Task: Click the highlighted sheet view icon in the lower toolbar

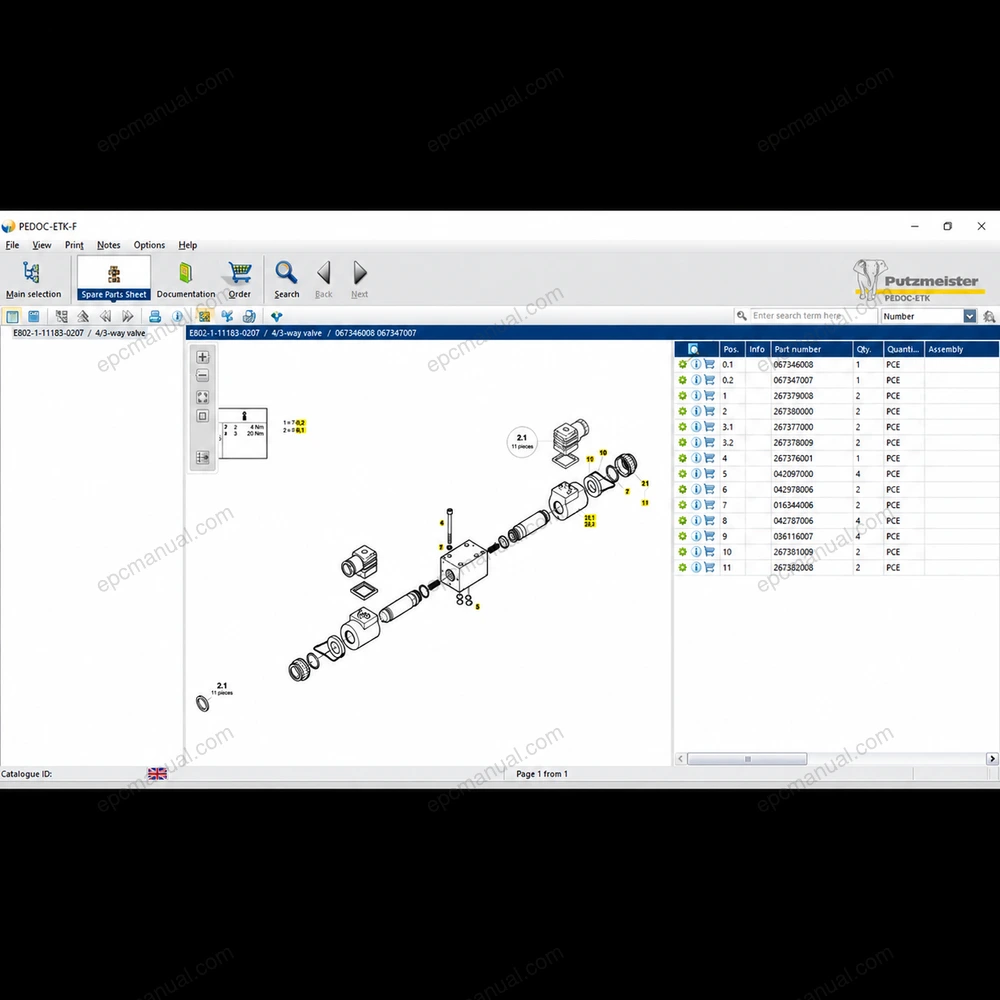Action: pyautogui.click(x=12, y=316)
